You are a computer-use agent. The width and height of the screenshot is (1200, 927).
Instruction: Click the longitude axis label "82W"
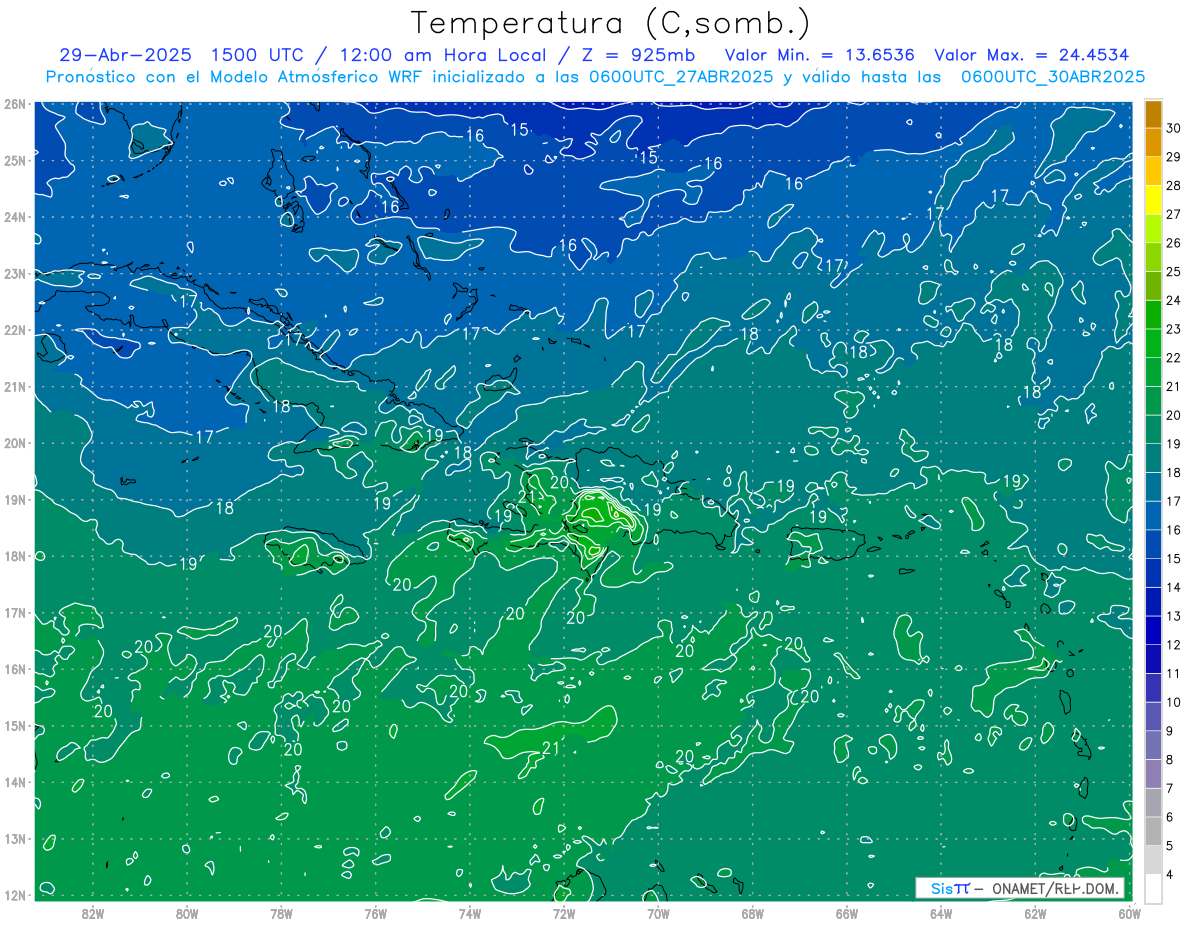click(x=93, y=913)
